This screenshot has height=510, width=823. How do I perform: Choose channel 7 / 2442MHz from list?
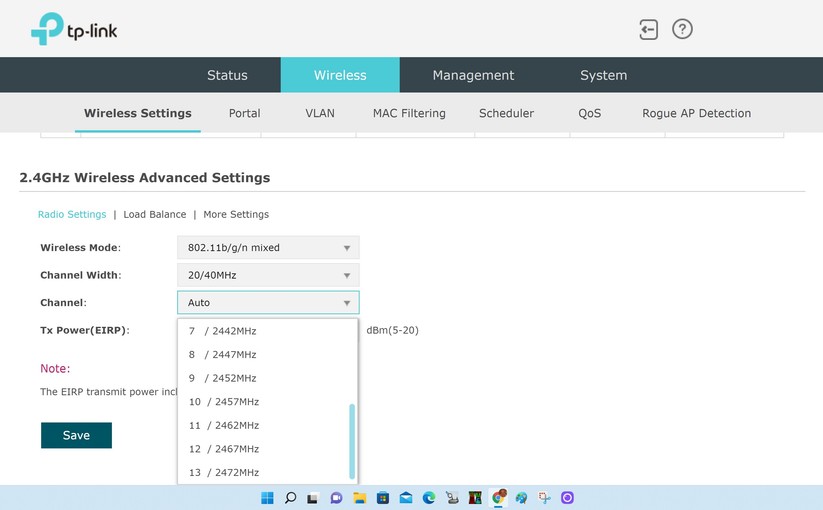222,331
